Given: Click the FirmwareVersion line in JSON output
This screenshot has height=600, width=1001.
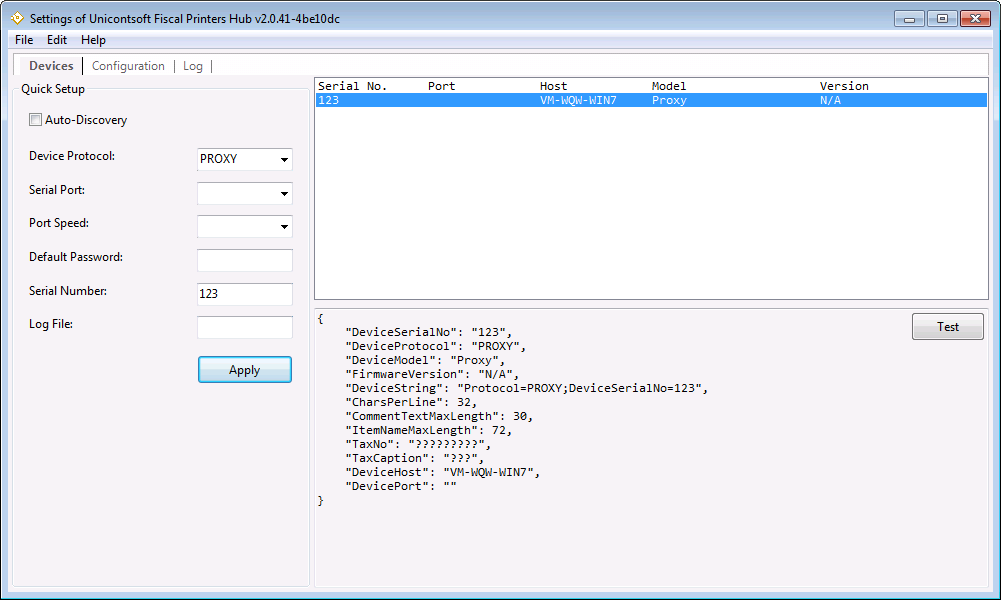Looking at the screenshot, I should [432, 374].
